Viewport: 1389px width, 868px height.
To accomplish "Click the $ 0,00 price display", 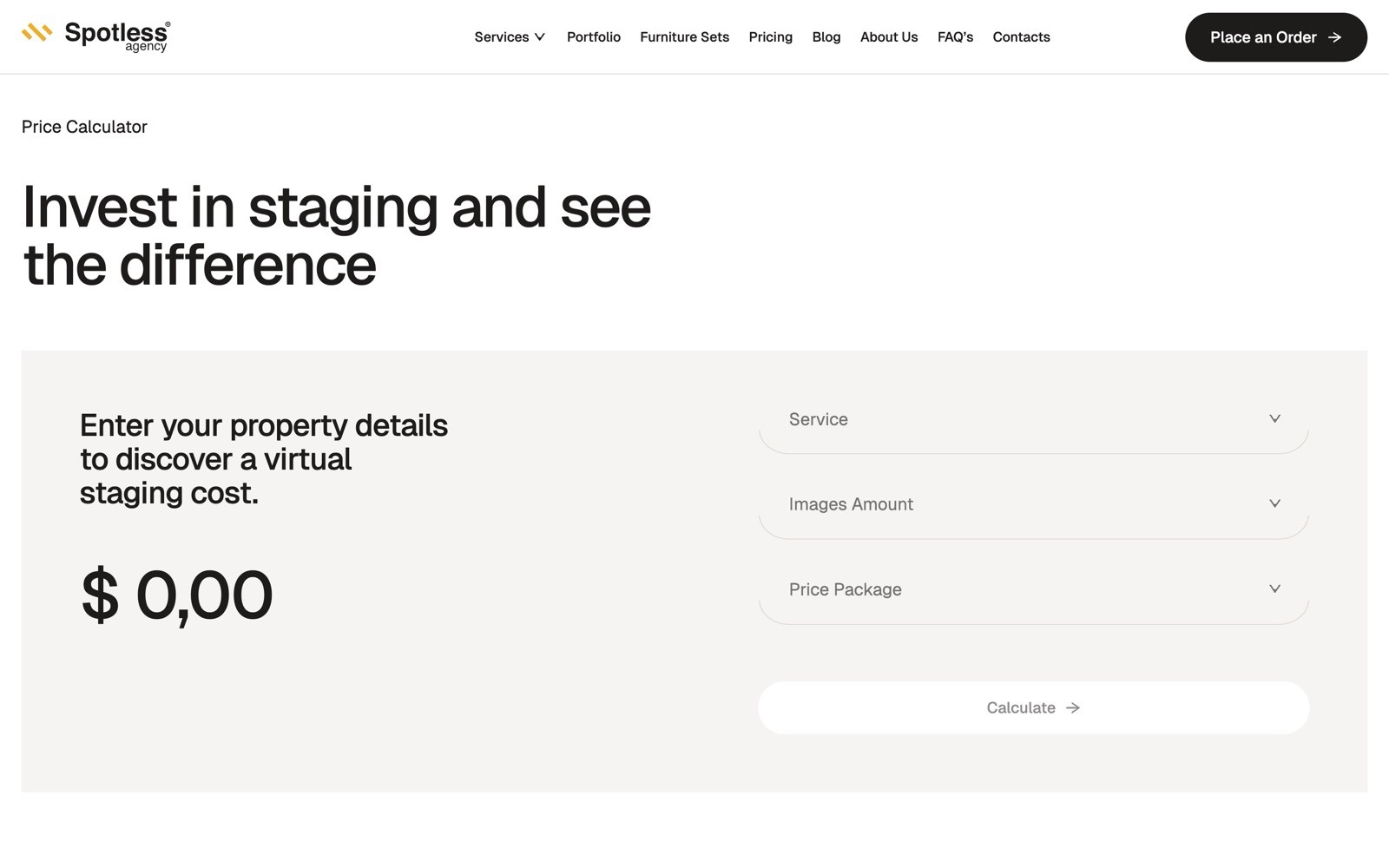I will [176, 593].
